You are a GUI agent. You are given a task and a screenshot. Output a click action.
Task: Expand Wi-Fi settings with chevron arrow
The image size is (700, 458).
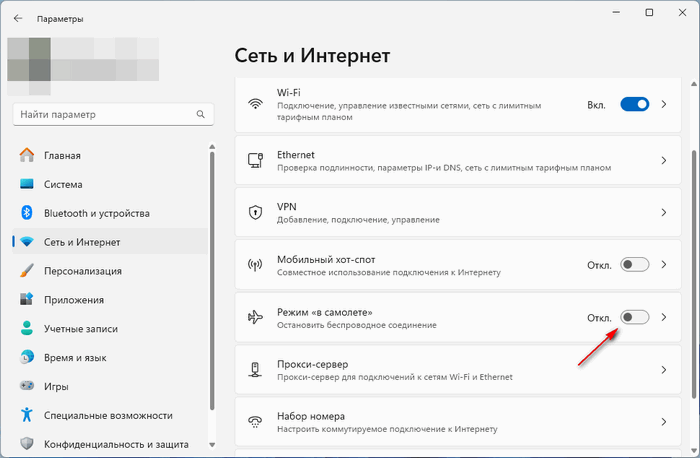pyautogui.click(x=664, y=104)
